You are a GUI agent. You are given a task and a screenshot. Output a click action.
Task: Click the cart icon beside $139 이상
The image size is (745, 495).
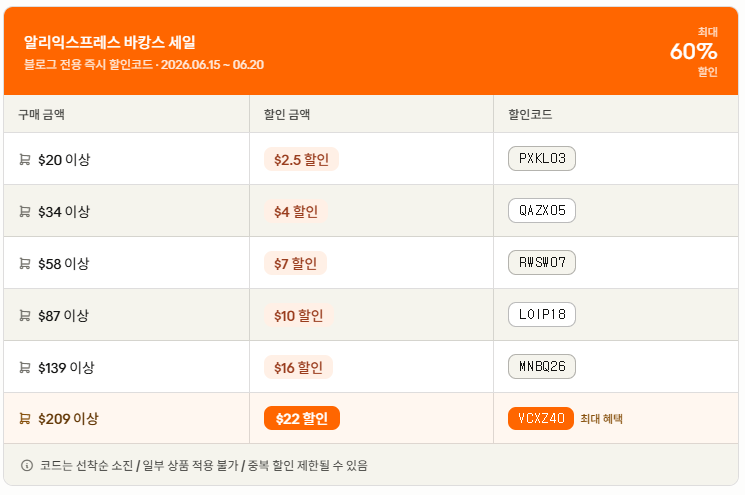(25, 367)
